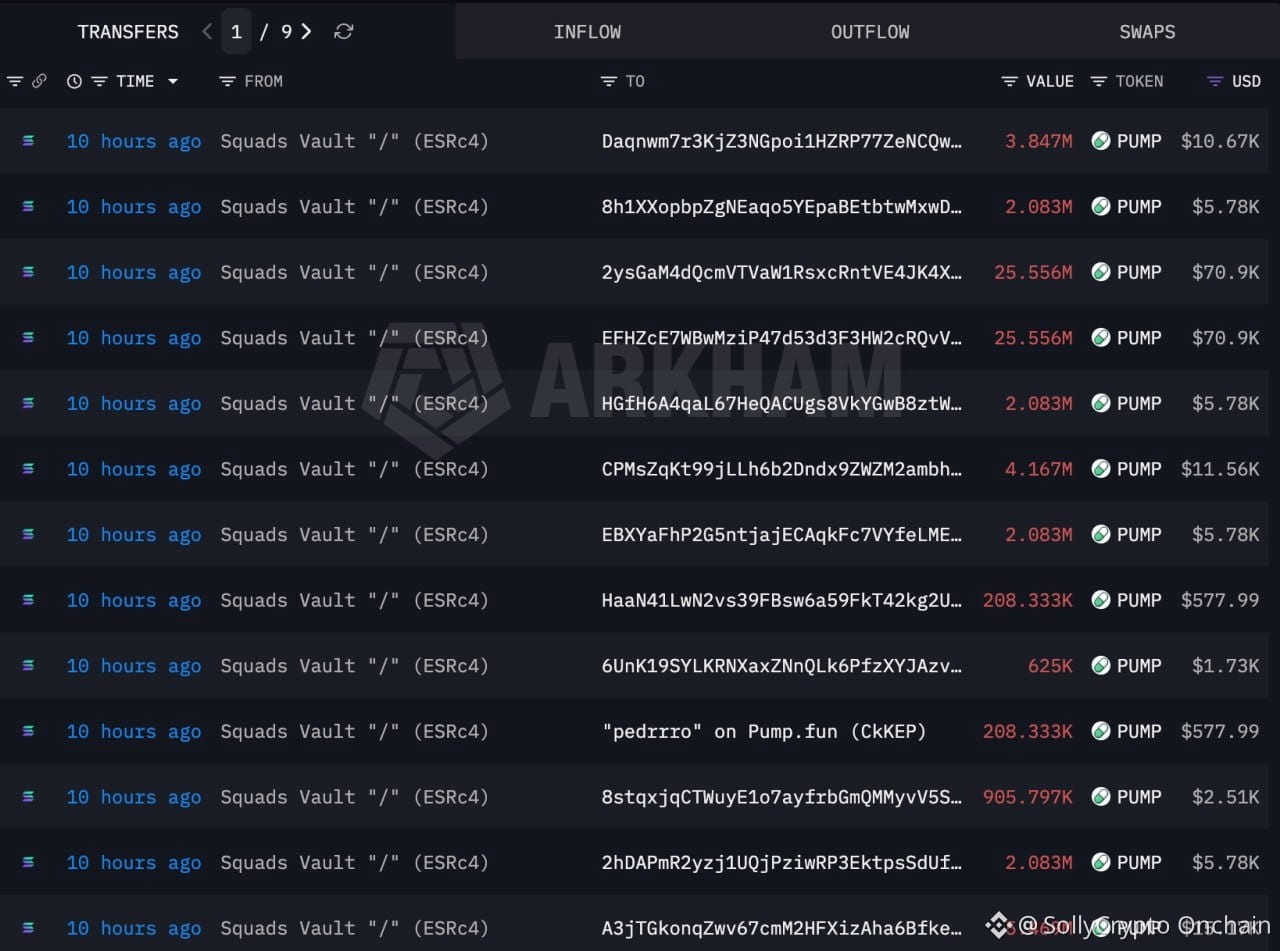The height and width of the screenshot is (951, 1280).
Task: Click the 25.556M value in the 2ysGaM4dQ row
Action: pyautogui.click(x=1033, y=272)
